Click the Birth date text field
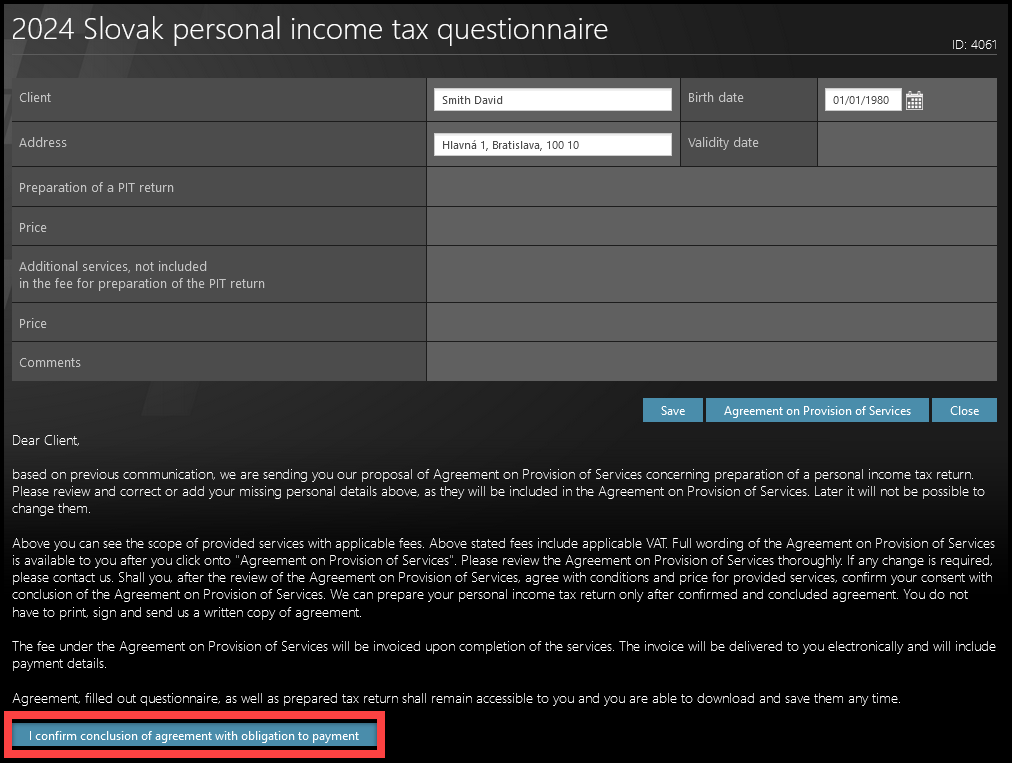The height and width of the screenshot is (763, 1012). tap(862, 100)
